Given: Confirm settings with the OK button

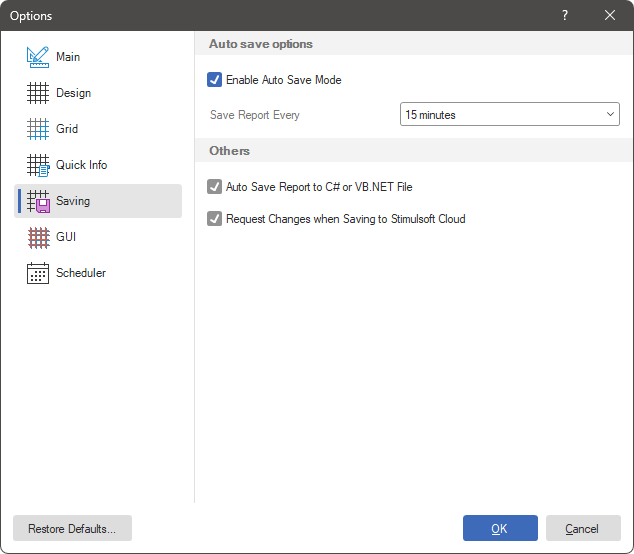Looking at the screenshot, I should point(500,528).
